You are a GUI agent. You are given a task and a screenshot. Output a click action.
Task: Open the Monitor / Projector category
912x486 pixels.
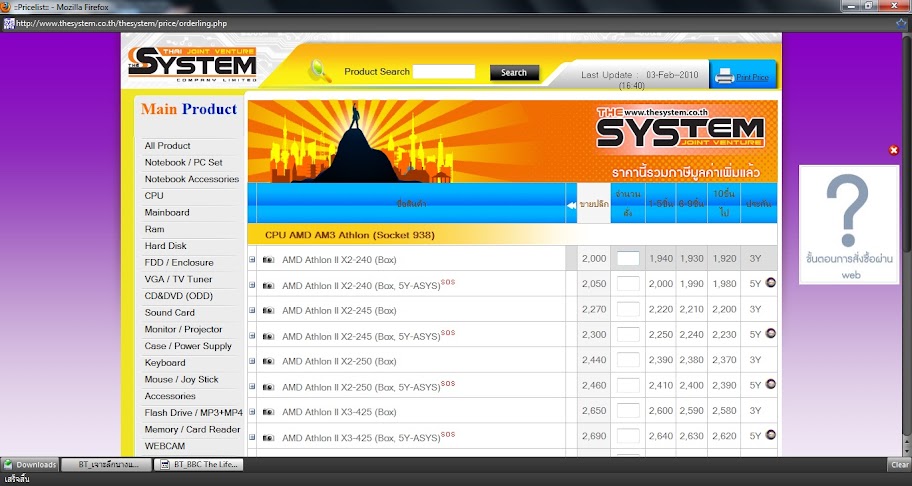[183, 330]
